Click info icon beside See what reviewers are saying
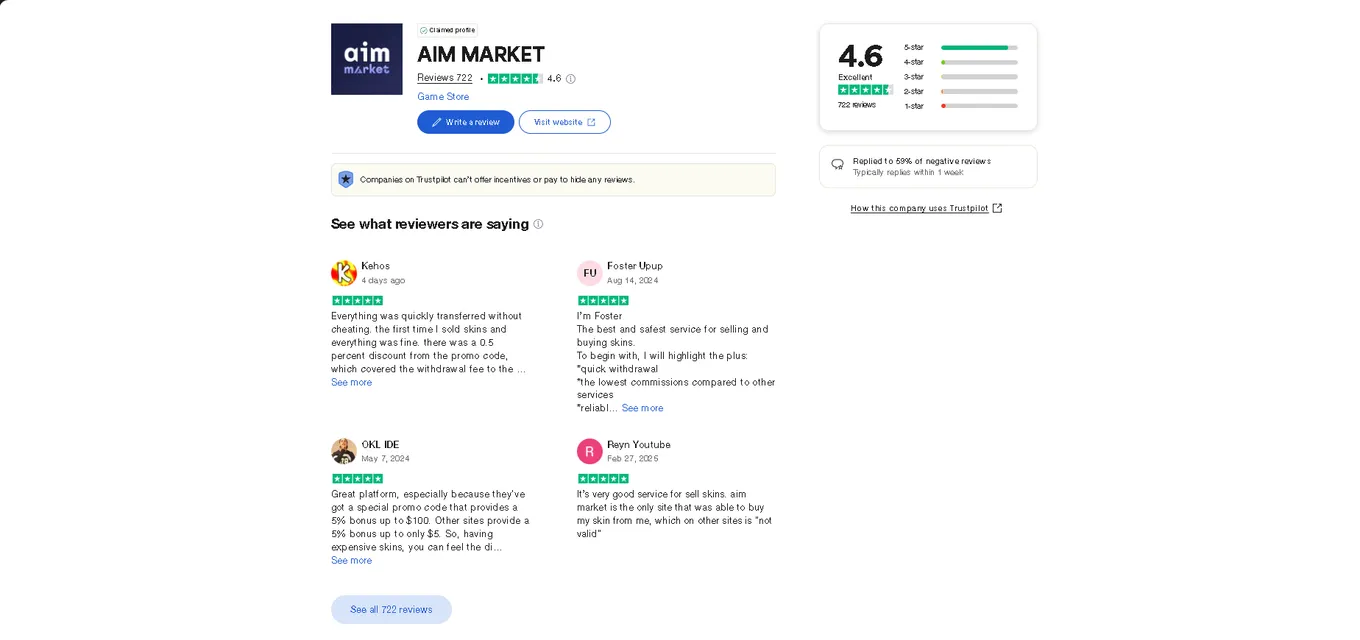 [x=538, y=224]
